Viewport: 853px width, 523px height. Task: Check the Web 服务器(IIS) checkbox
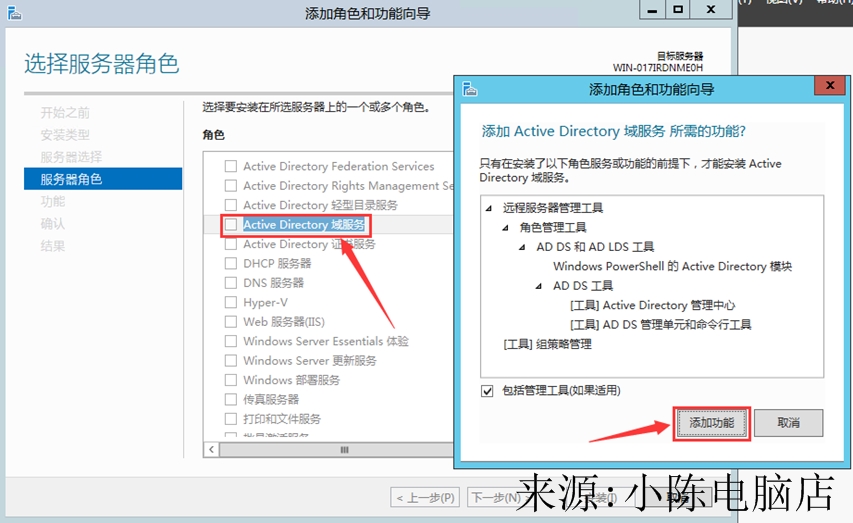click(x=231, y=322)
